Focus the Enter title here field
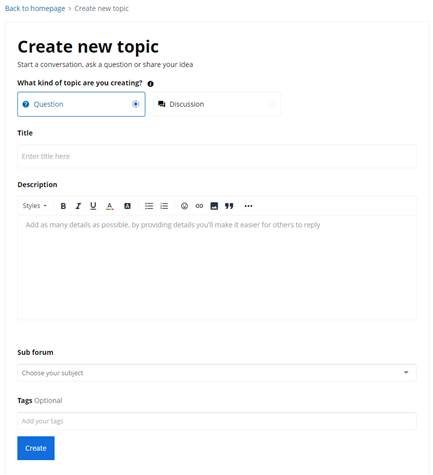This screenshot has width=433, height=475. (217, 156)
